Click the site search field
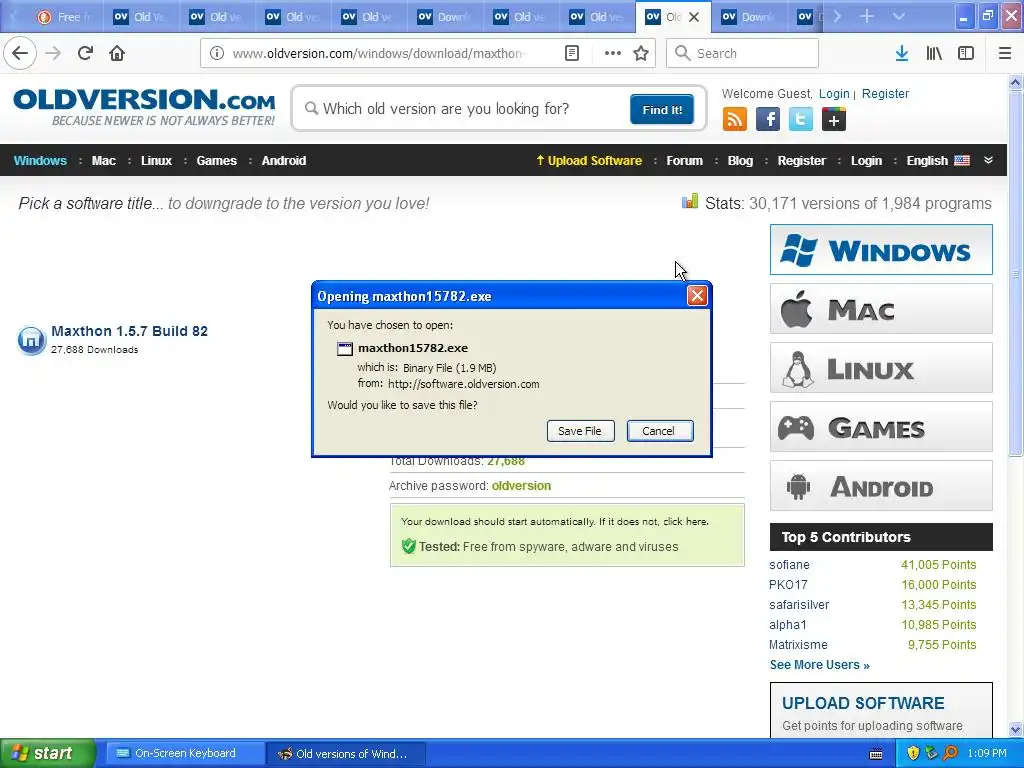 point(464,108)
